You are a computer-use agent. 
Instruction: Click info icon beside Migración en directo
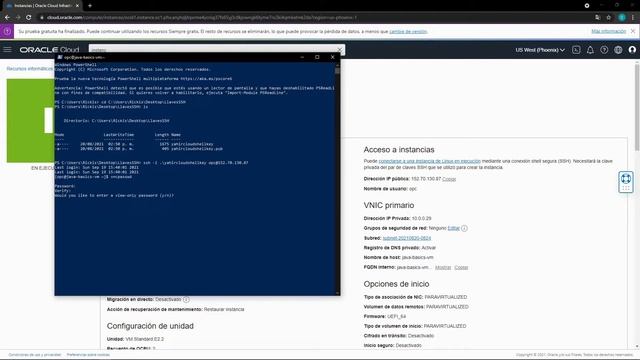[x=186, y=300]
